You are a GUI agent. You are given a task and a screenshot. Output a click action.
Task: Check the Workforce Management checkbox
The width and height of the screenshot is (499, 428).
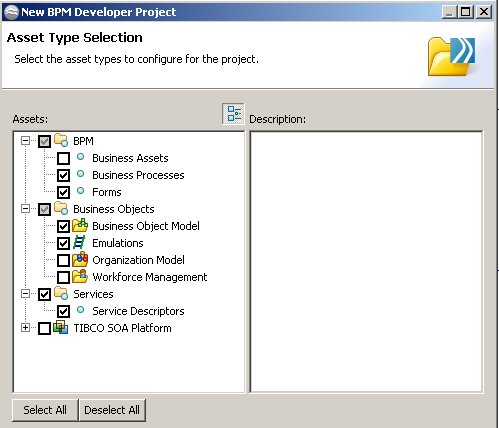63,277
